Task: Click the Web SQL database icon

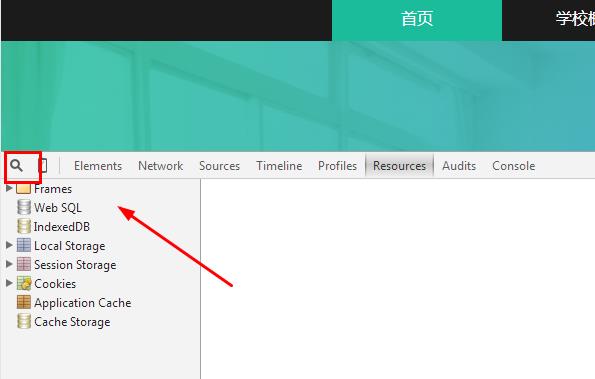Action: [24, 207]
